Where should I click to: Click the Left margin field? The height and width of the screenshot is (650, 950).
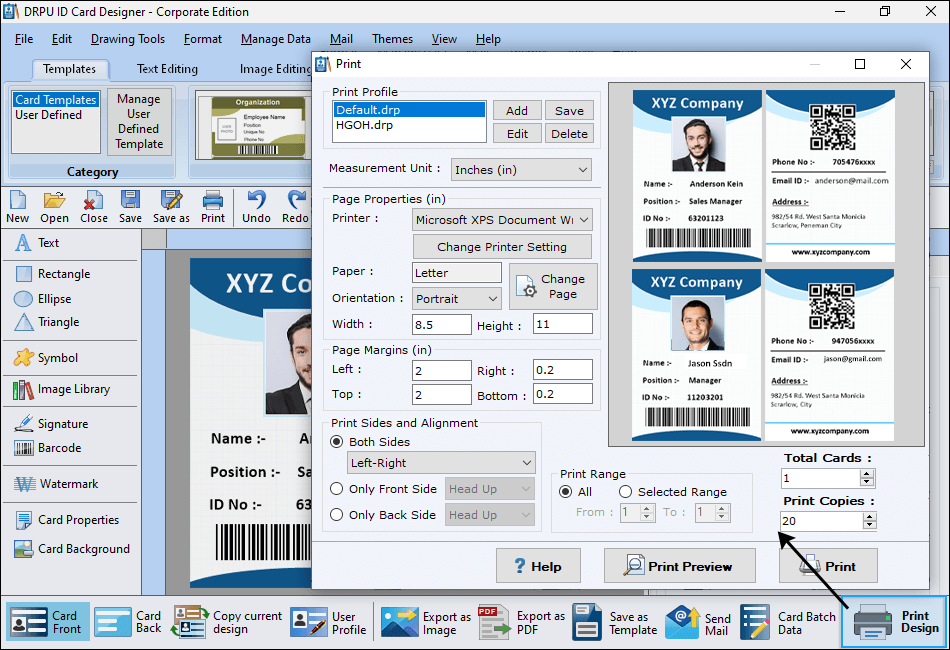[442, 371]
